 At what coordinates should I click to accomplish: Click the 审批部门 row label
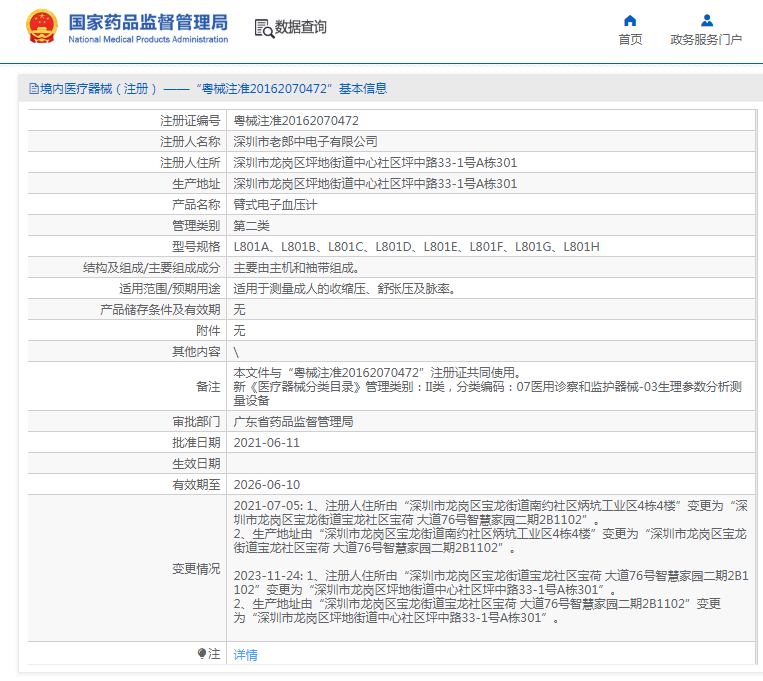[196, 422]
